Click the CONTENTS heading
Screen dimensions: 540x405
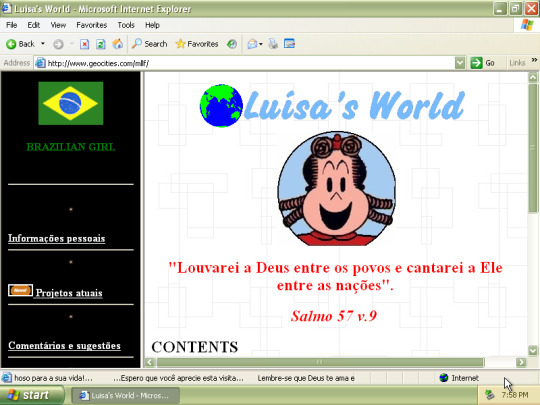point(195,347)
